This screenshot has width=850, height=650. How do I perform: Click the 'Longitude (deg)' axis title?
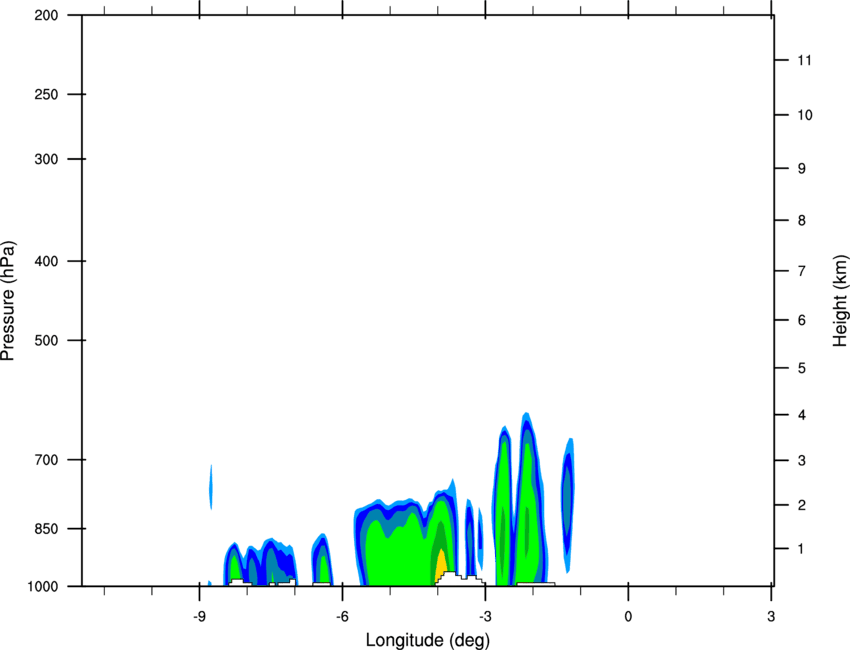pos(428,640)
